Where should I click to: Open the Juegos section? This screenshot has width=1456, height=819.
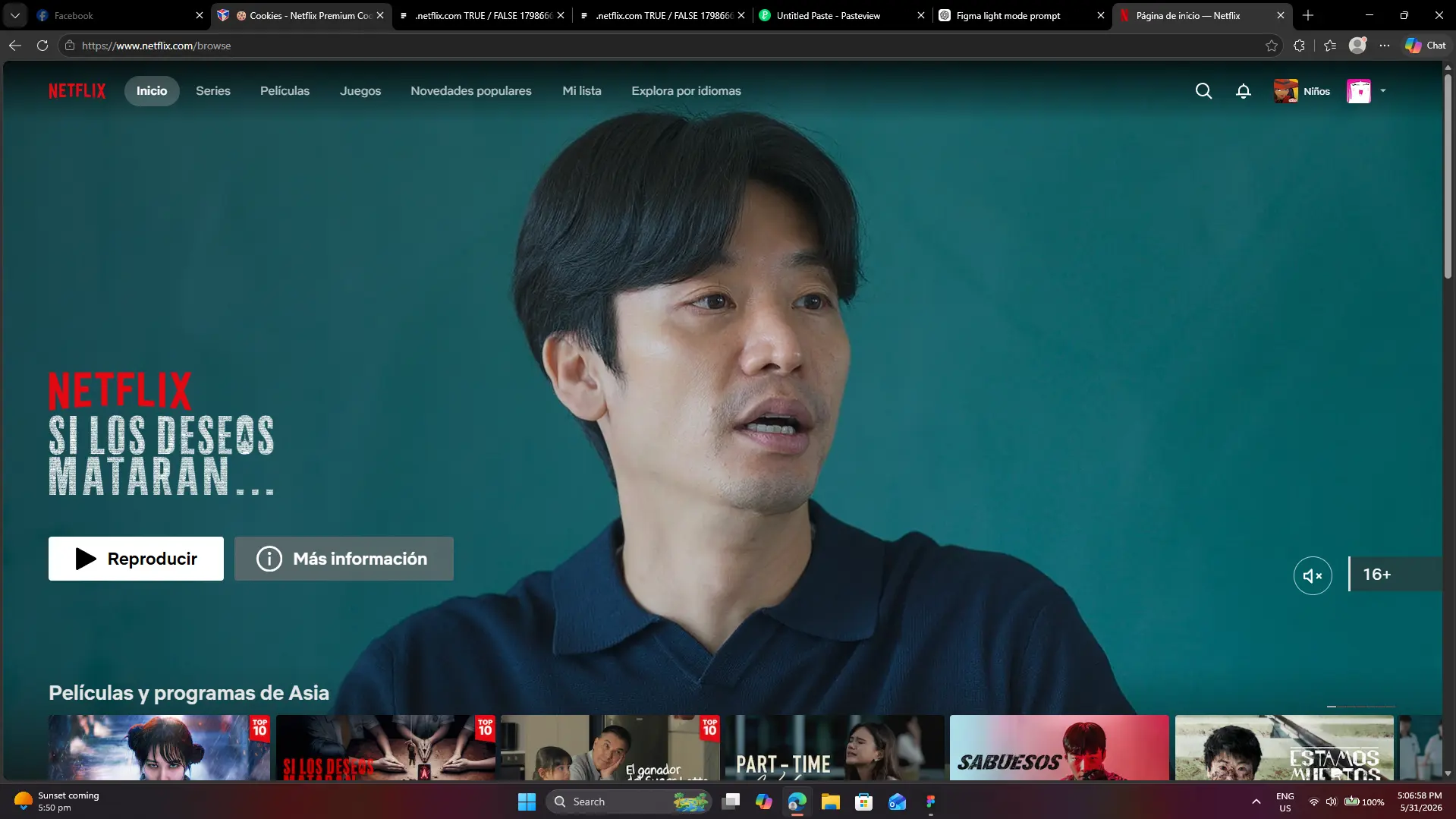click(360, 91)
